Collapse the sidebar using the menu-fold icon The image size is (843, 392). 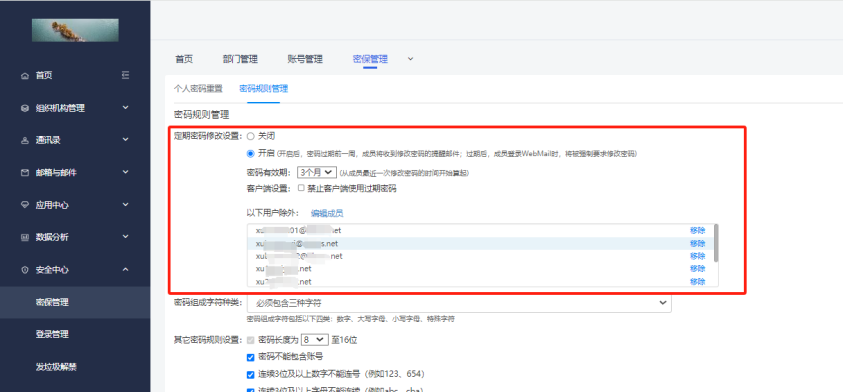coord(125,75)
